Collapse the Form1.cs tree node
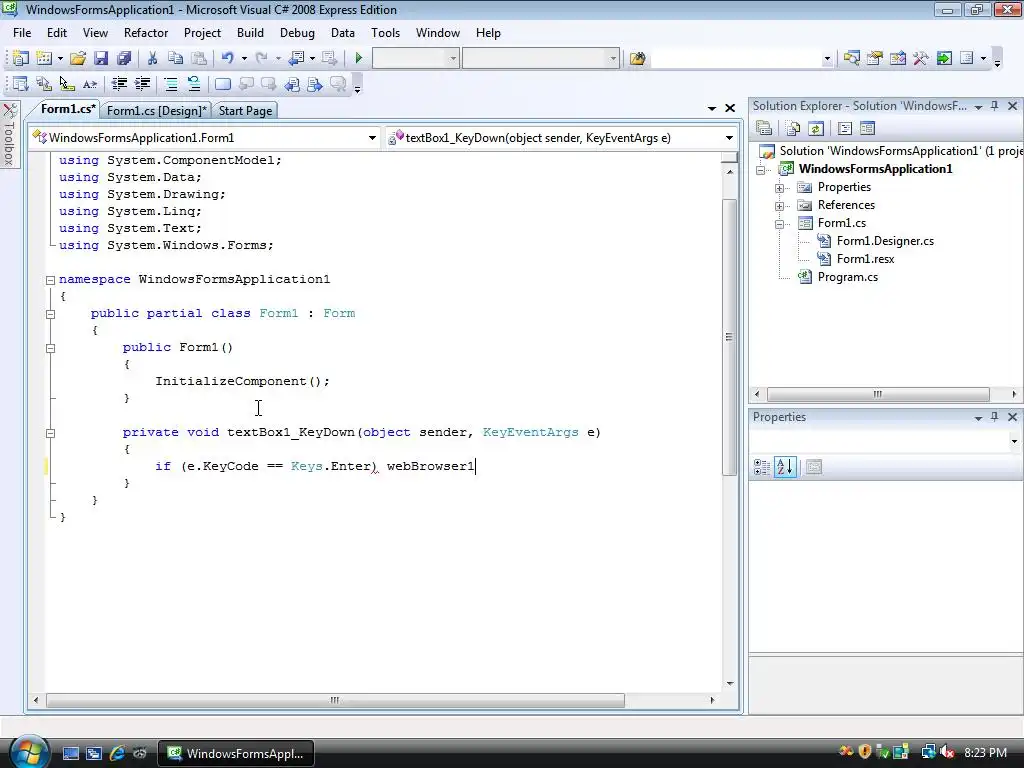 coord(779,224)
